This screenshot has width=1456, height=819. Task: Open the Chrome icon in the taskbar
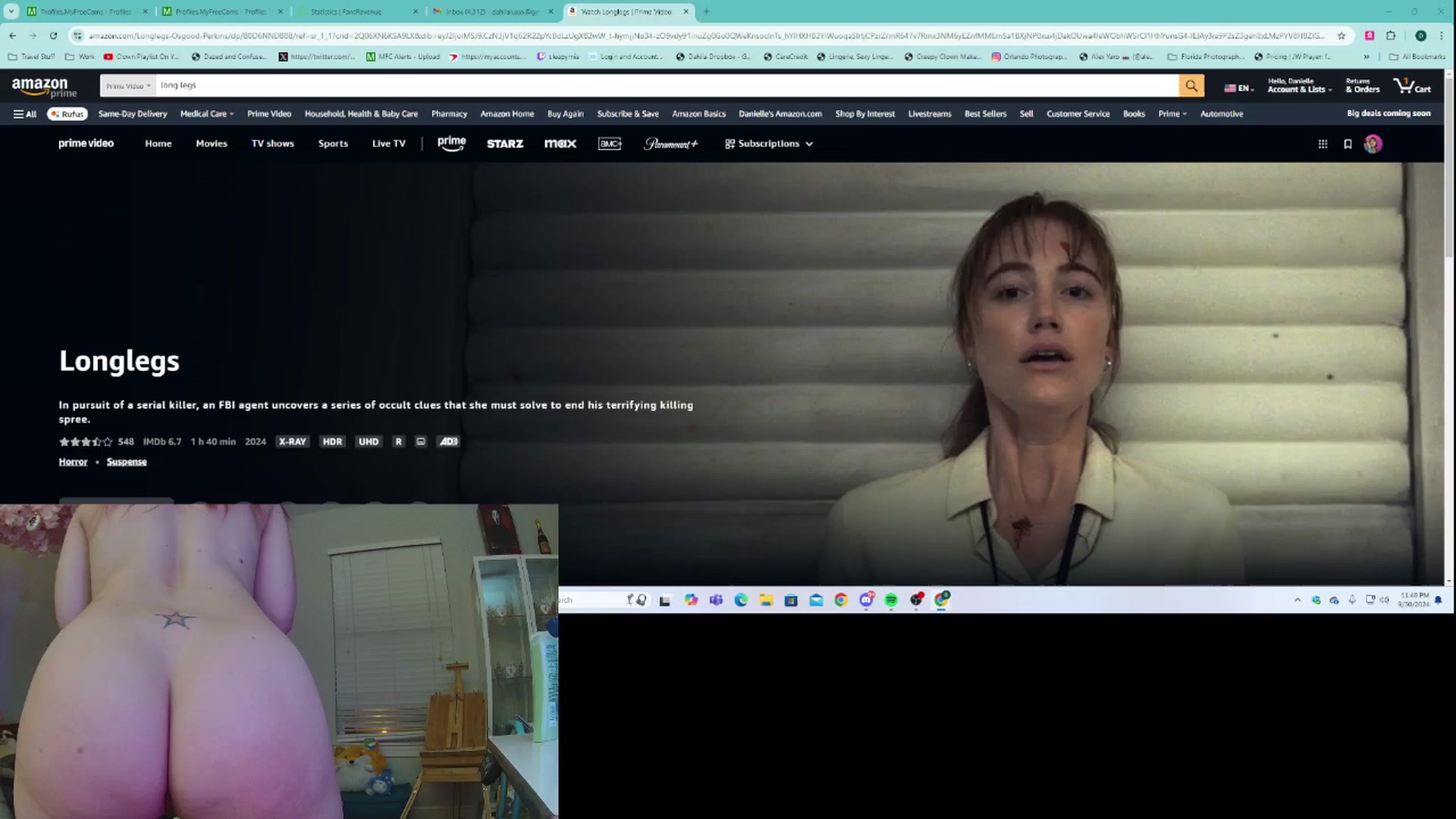pos(841,600)
